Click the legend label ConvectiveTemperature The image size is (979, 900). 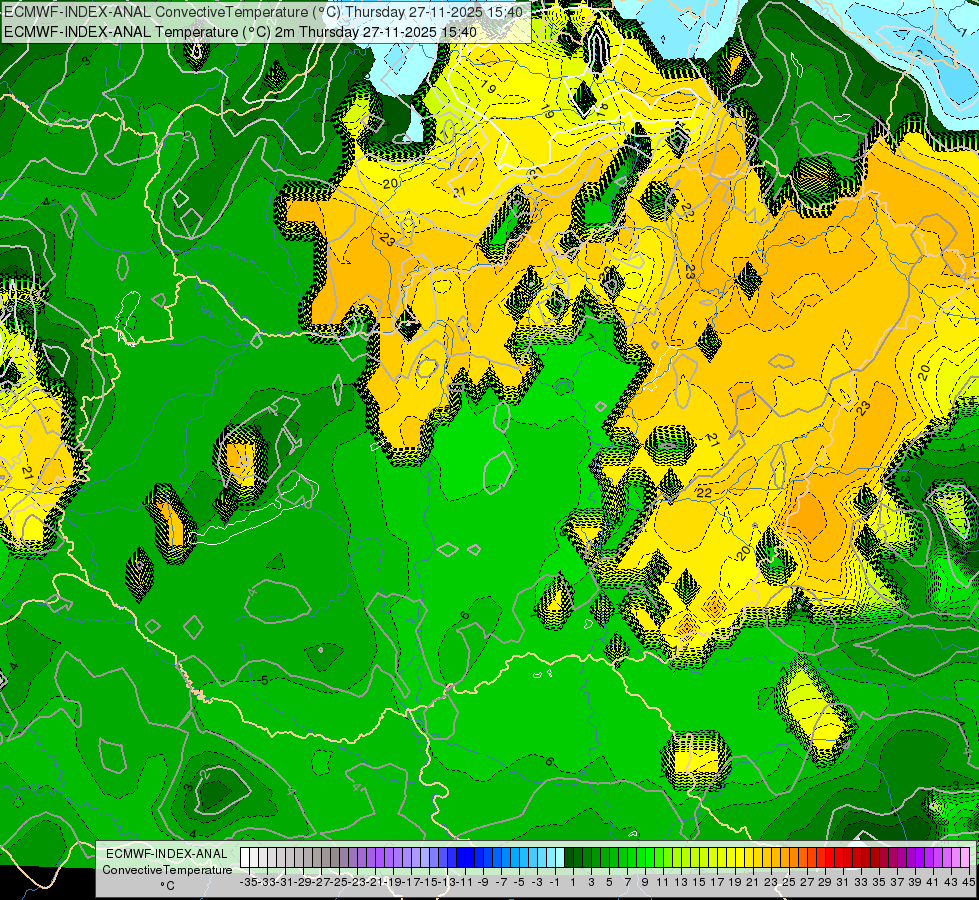(167, 870)
